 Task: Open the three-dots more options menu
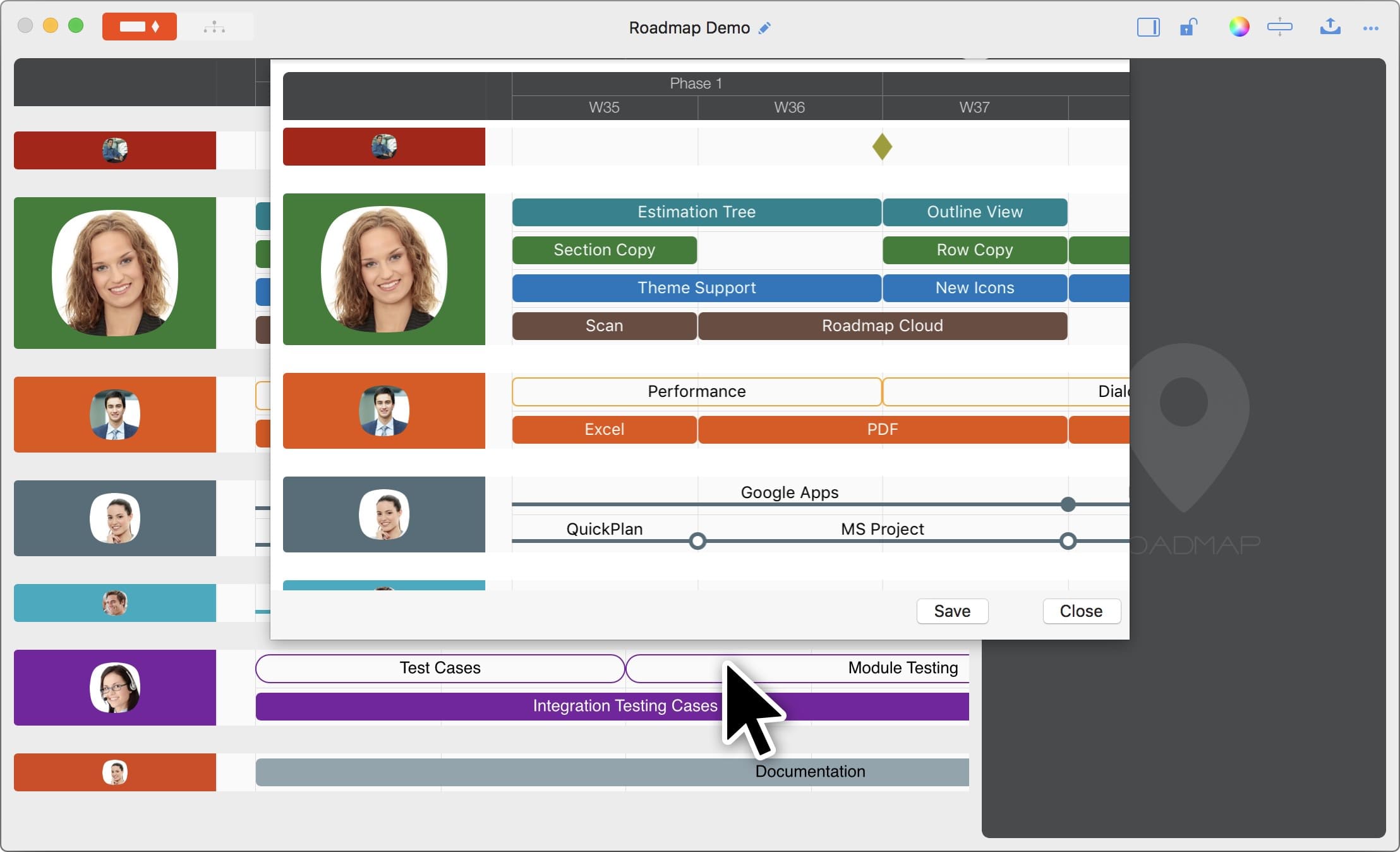(1370, 28)
